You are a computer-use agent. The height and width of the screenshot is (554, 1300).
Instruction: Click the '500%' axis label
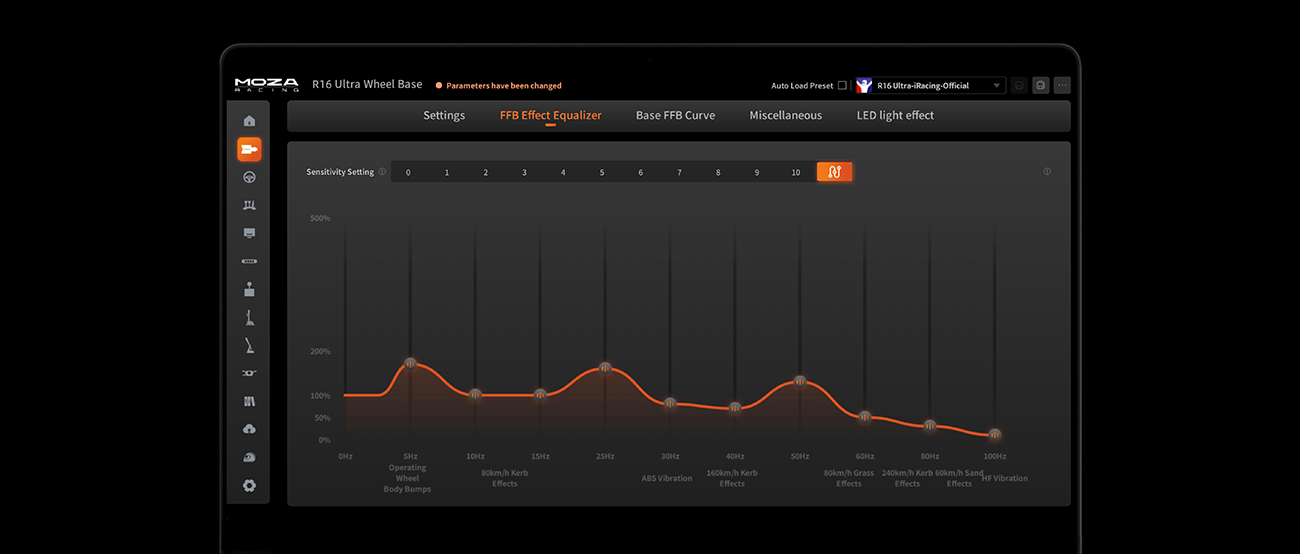pos(320,218)
